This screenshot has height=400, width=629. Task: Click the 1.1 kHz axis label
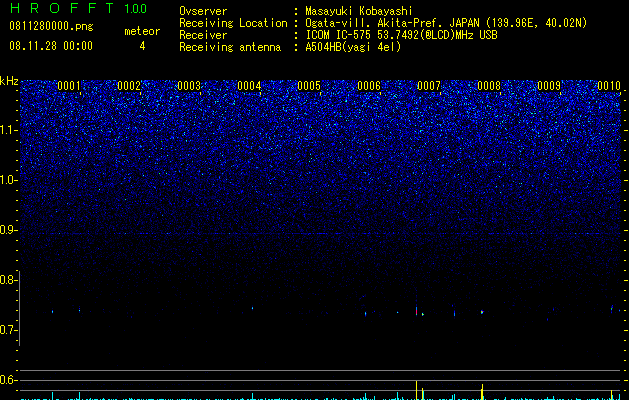[x=9, y=130]
